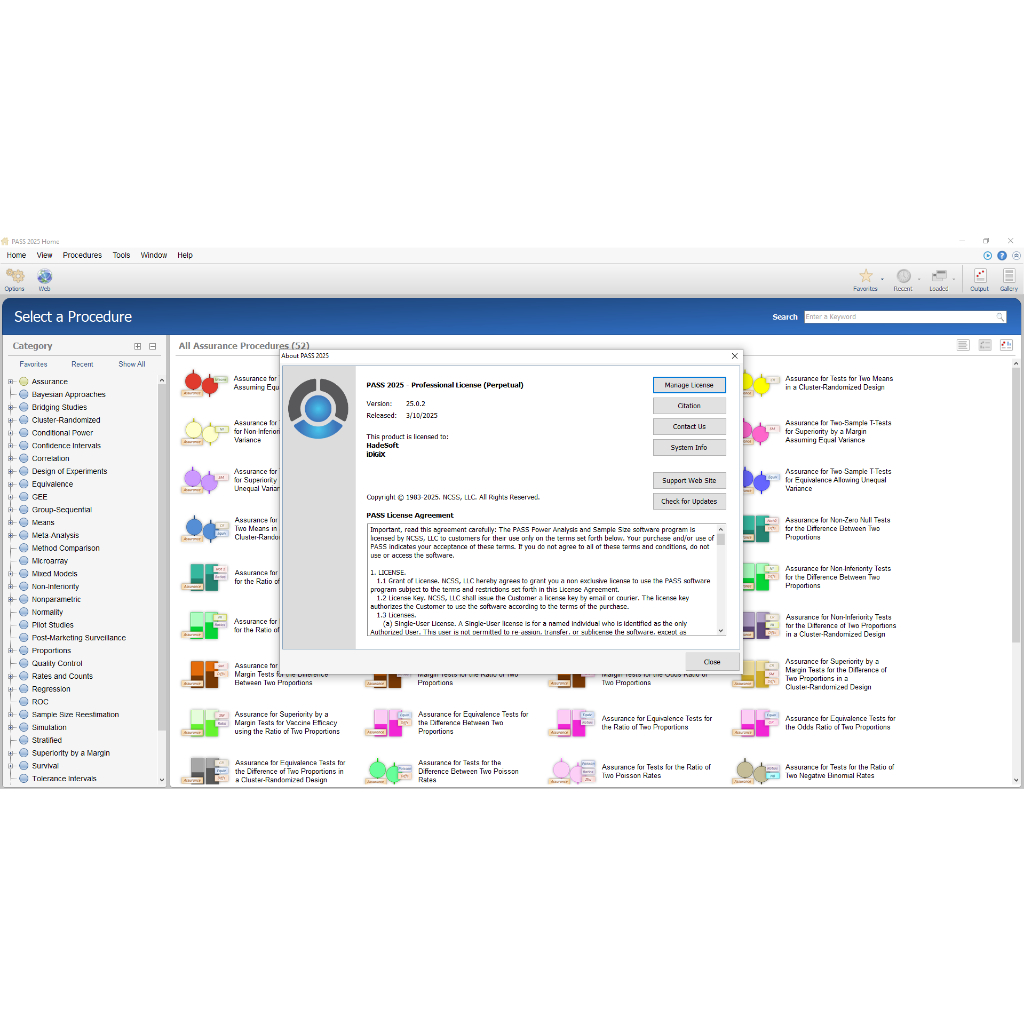1024x1024 pixels.
Task: Switch procedures to details list view icon
Action: tap(985, 345)
